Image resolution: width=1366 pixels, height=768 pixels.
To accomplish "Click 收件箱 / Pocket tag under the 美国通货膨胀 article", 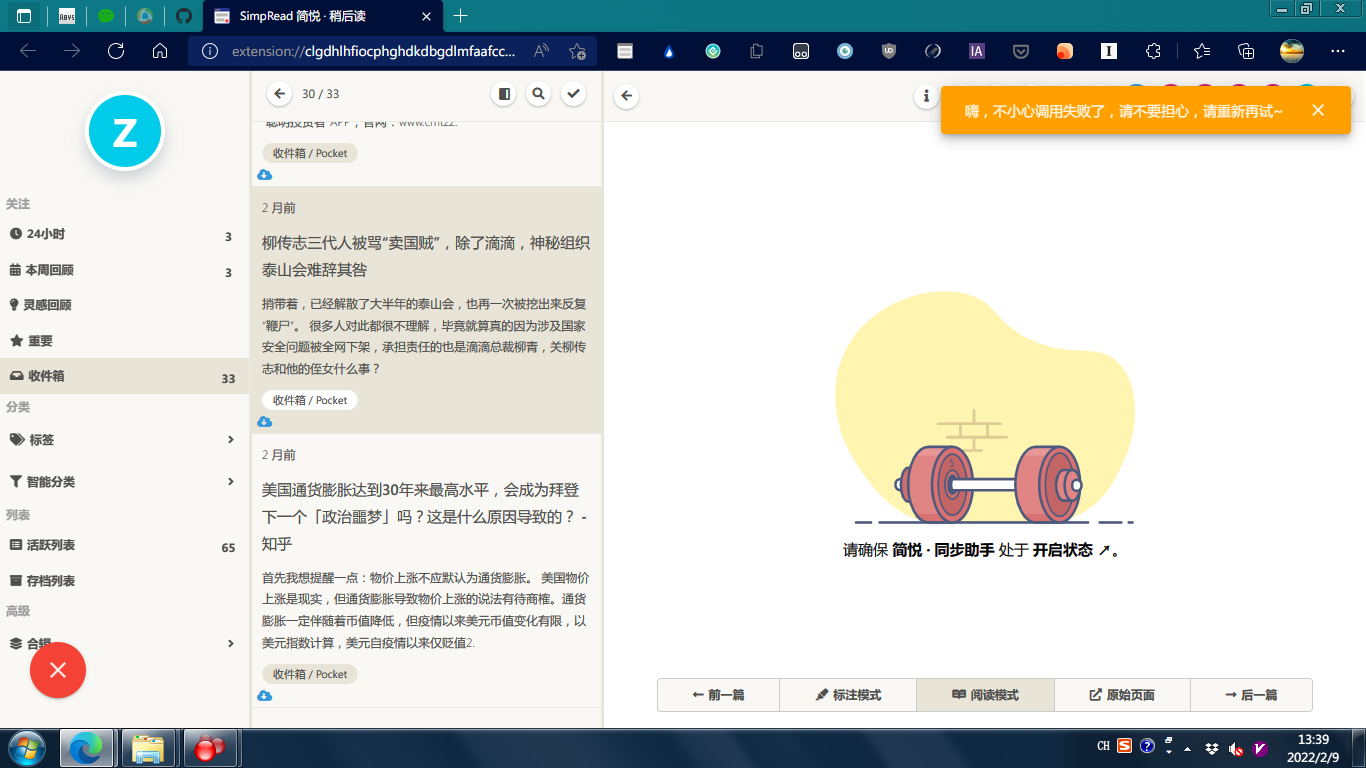I will (310, 674).
